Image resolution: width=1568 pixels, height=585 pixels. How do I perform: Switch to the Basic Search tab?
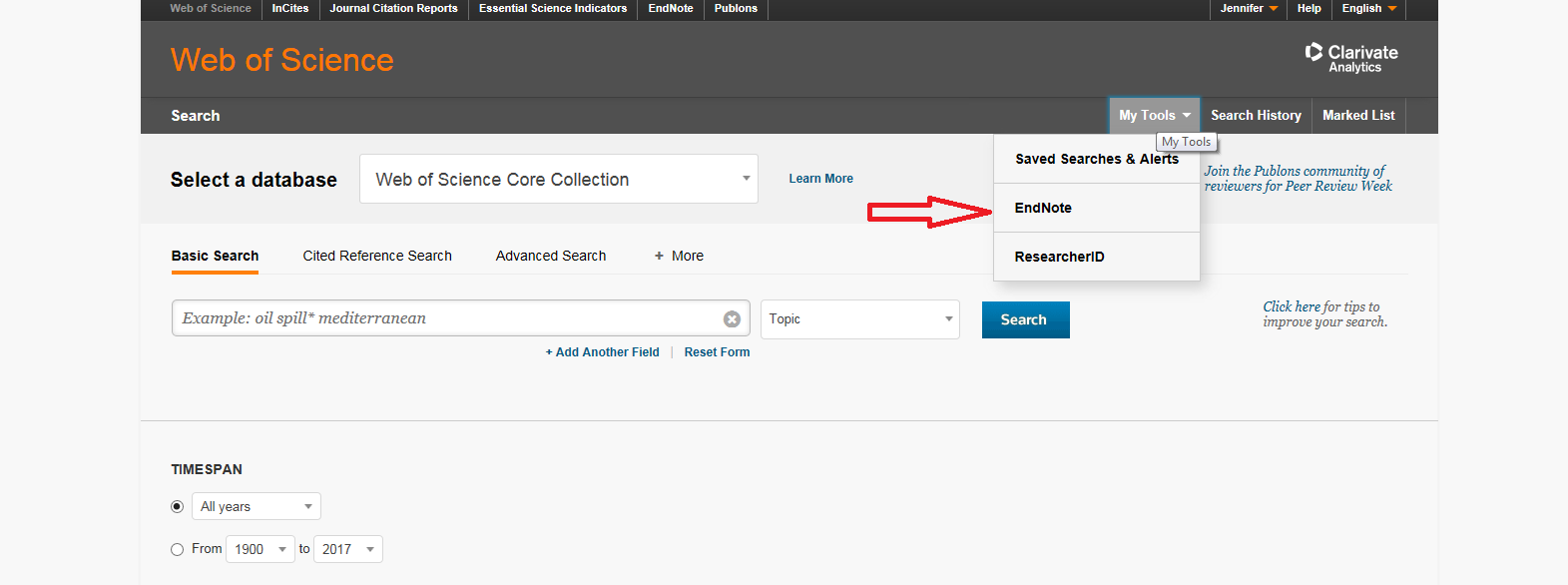click(215, 256)
